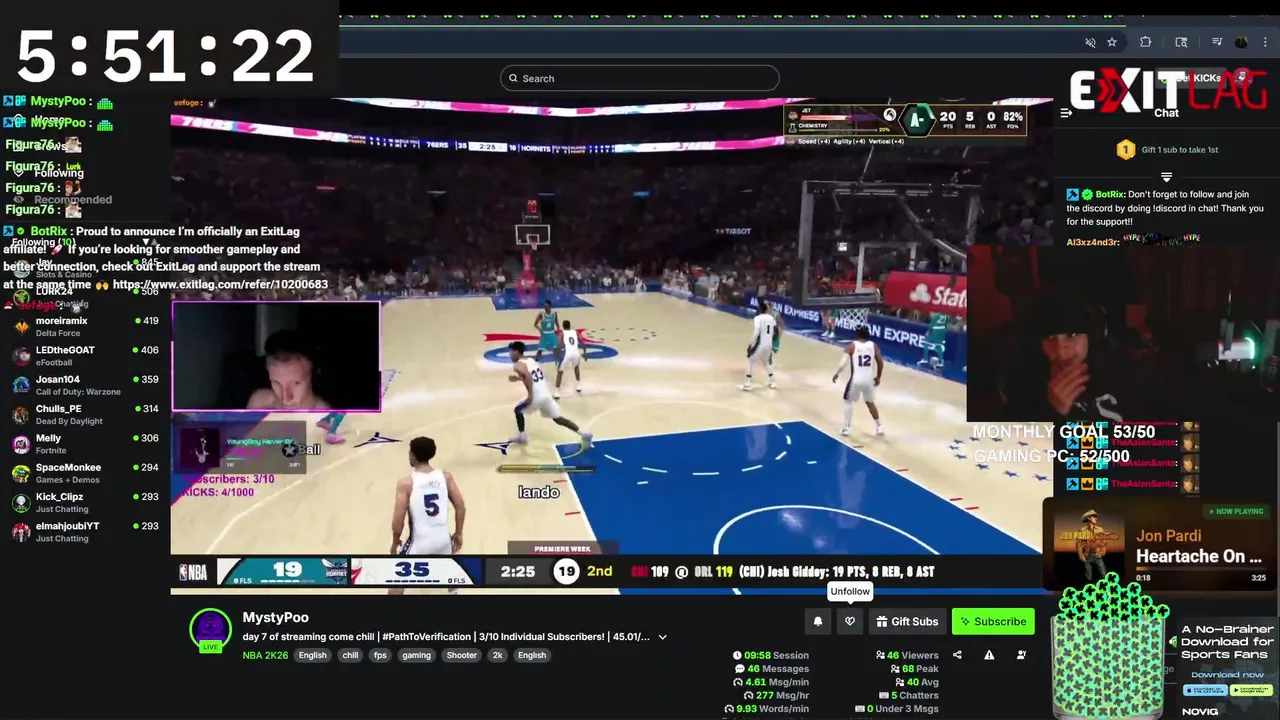This screenshot has width=1280, height=720.
Task: Select the Shooter tag
Action: 461,655
